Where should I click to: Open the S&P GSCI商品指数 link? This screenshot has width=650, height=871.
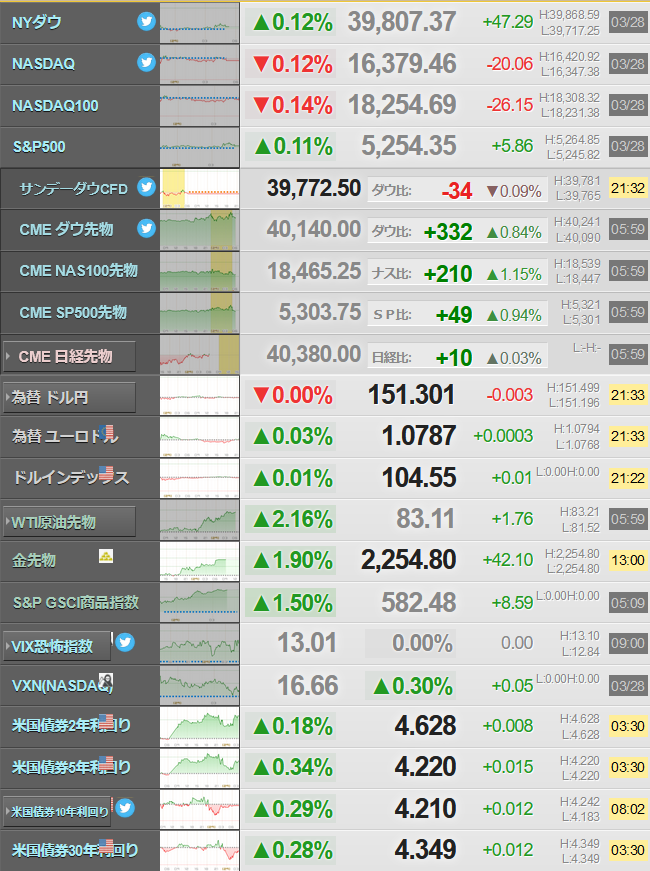(76, 602)
